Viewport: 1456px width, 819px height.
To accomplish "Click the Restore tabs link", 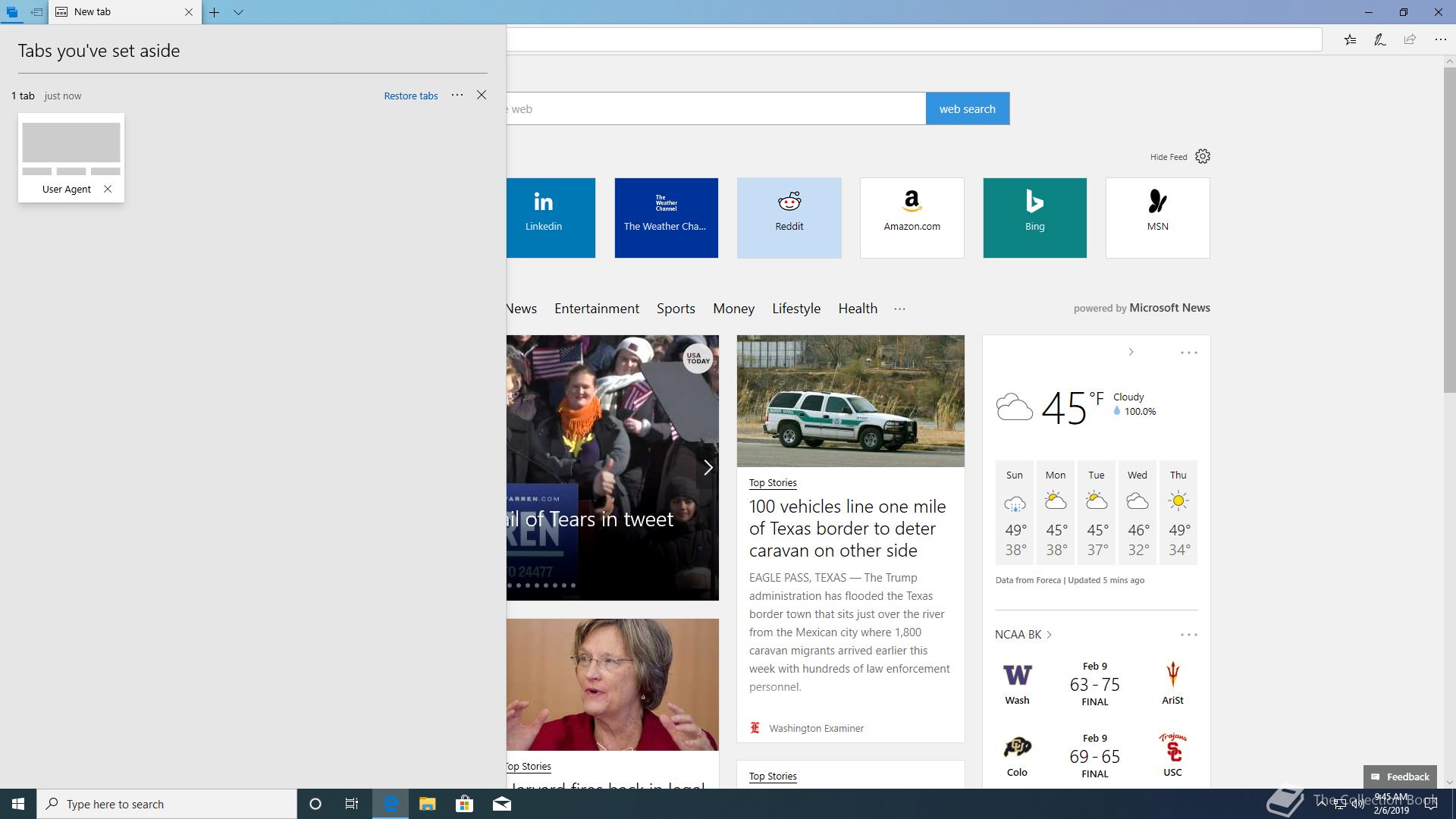I will pos(411,96).
